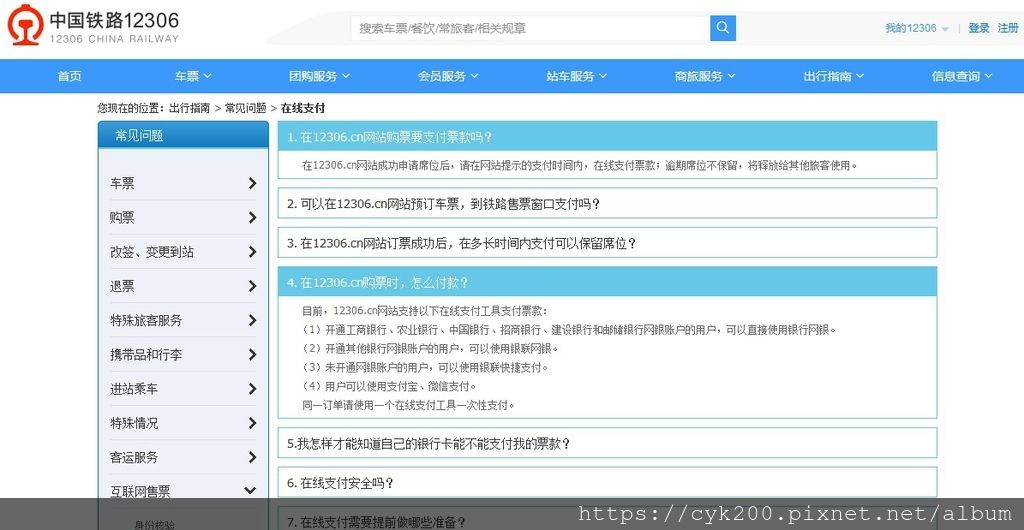
Task: Select the 客运服务 sidebar label
Action: point(134,458)
